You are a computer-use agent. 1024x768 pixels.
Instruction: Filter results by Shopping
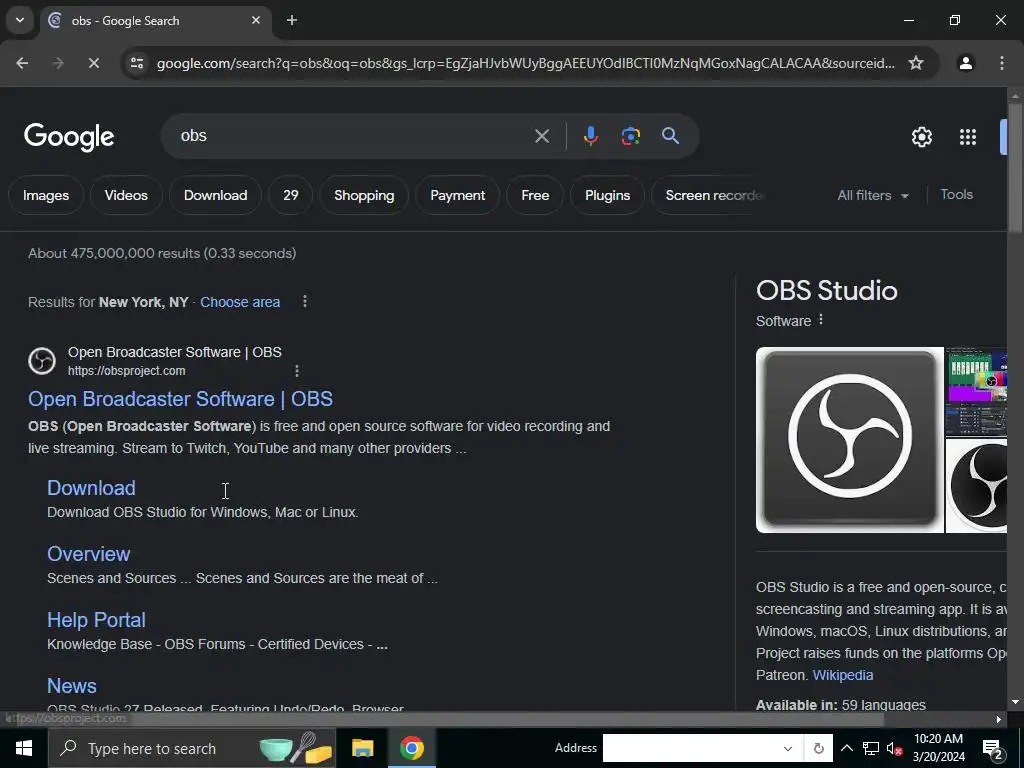pos(364,195)
